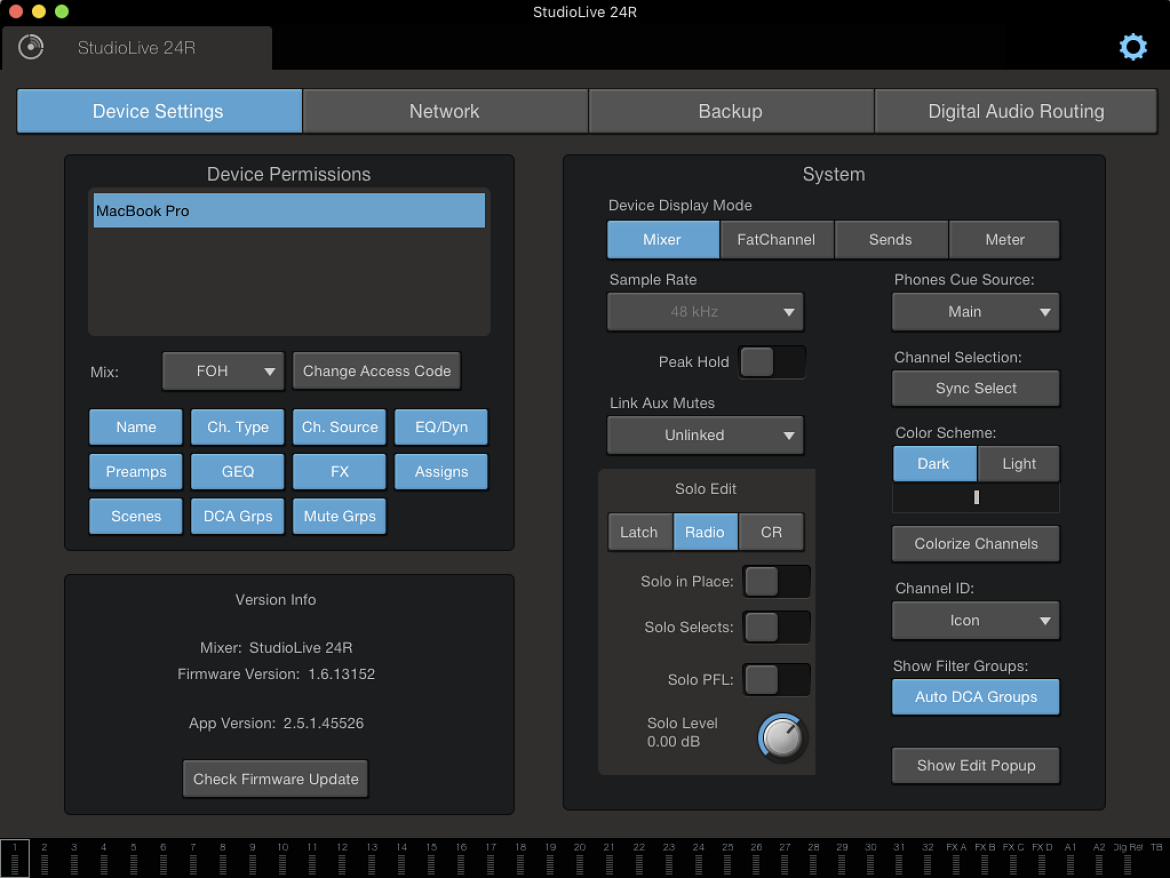Choose CR solo edit mode
Viewport: 1170px width, 878px height.
coord(771,533)
